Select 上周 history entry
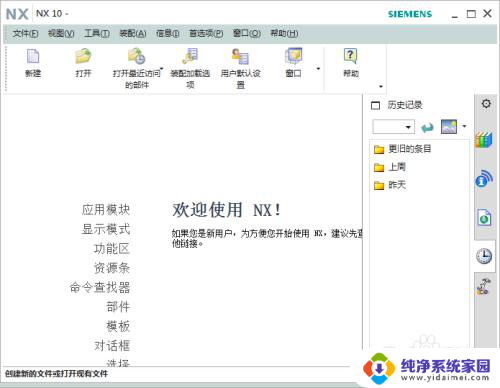500x388 pixels. pyautogui.click(x=397, y=167)
